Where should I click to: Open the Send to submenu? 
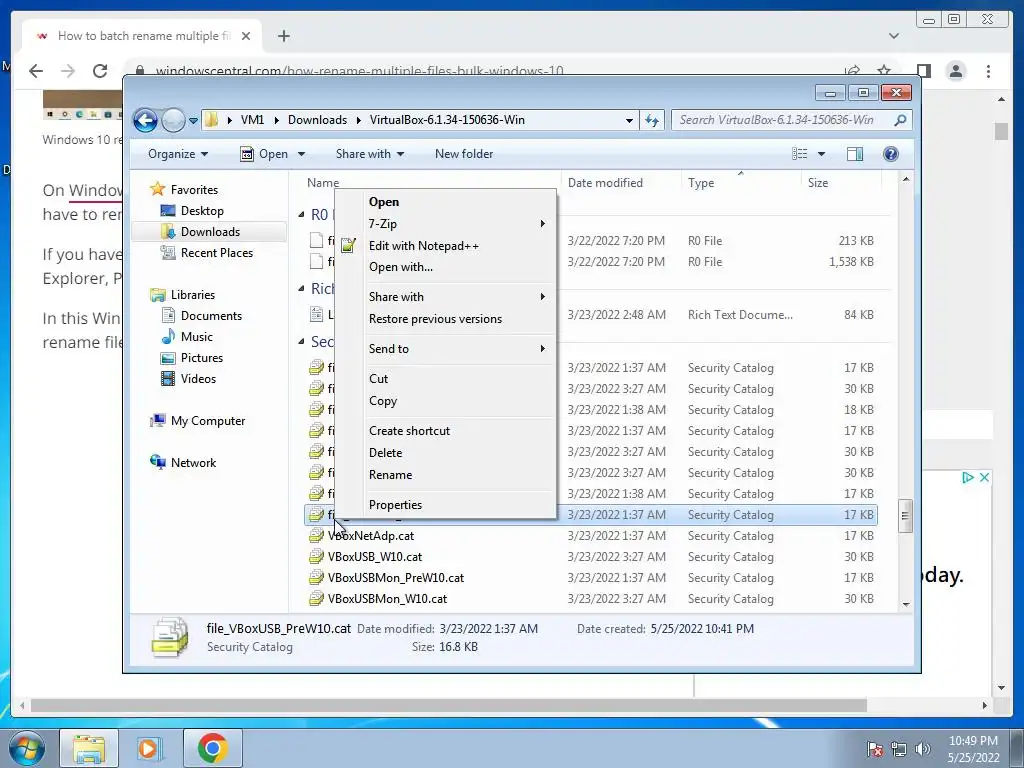click(445, 349)
